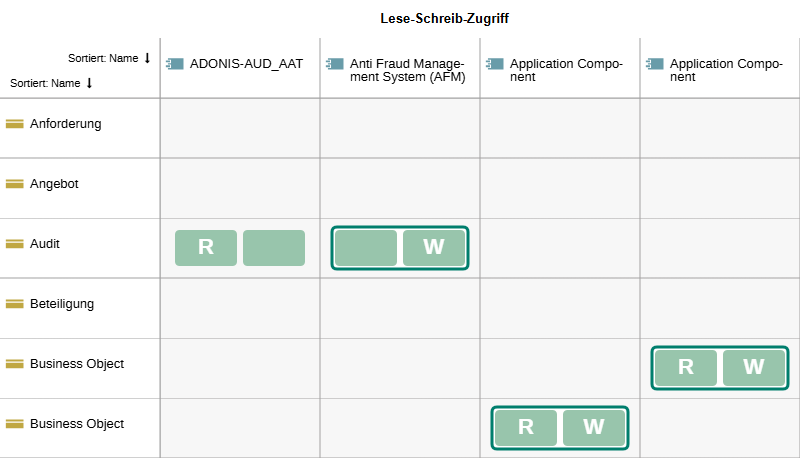800x458 pixels.
Task: Click the Angebot row icon
Action: [15, 184]
